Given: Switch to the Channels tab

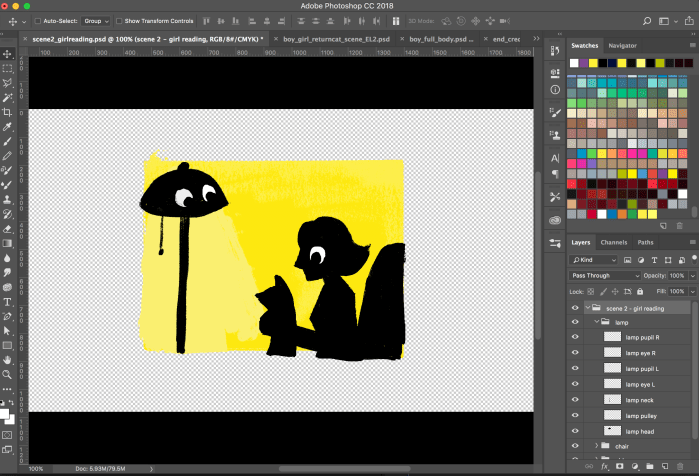Looking at the screenshot, I should pos(614,242).
